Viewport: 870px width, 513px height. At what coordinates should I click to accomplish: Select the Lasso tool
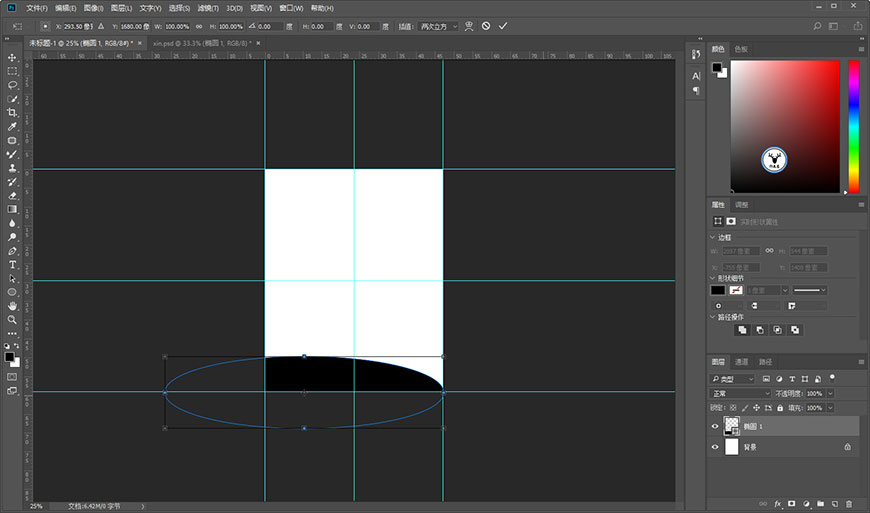pyautogui.click(x=12, y=85)
